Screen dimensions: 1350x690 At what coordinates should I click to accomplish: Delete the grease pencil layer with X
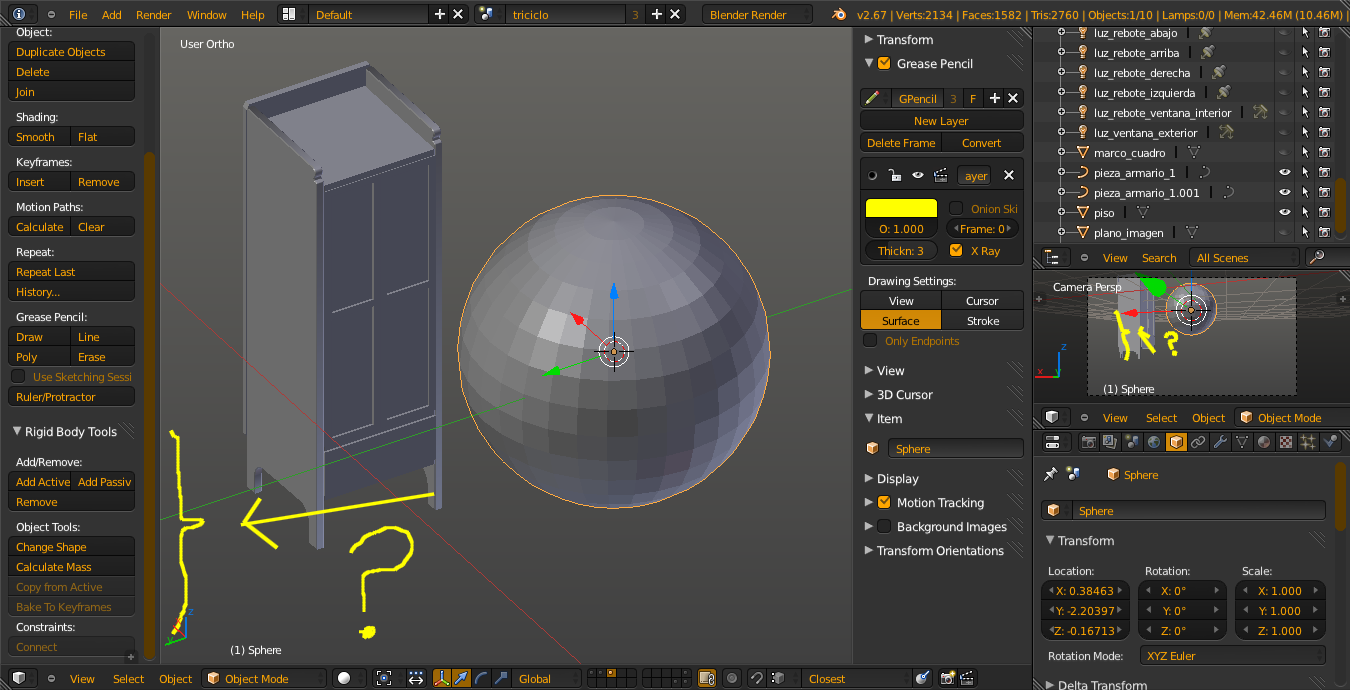[x=1009, y=175]
